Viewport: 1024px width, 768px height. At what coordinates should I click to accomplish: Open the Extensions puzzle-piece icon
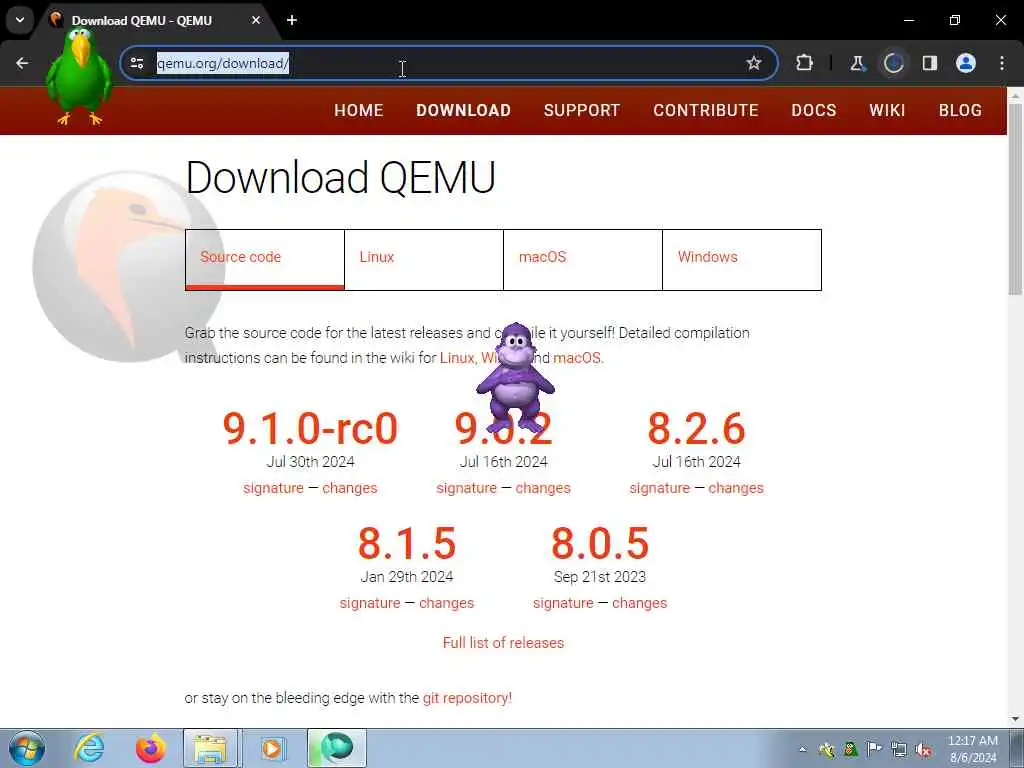pos(805,63)
